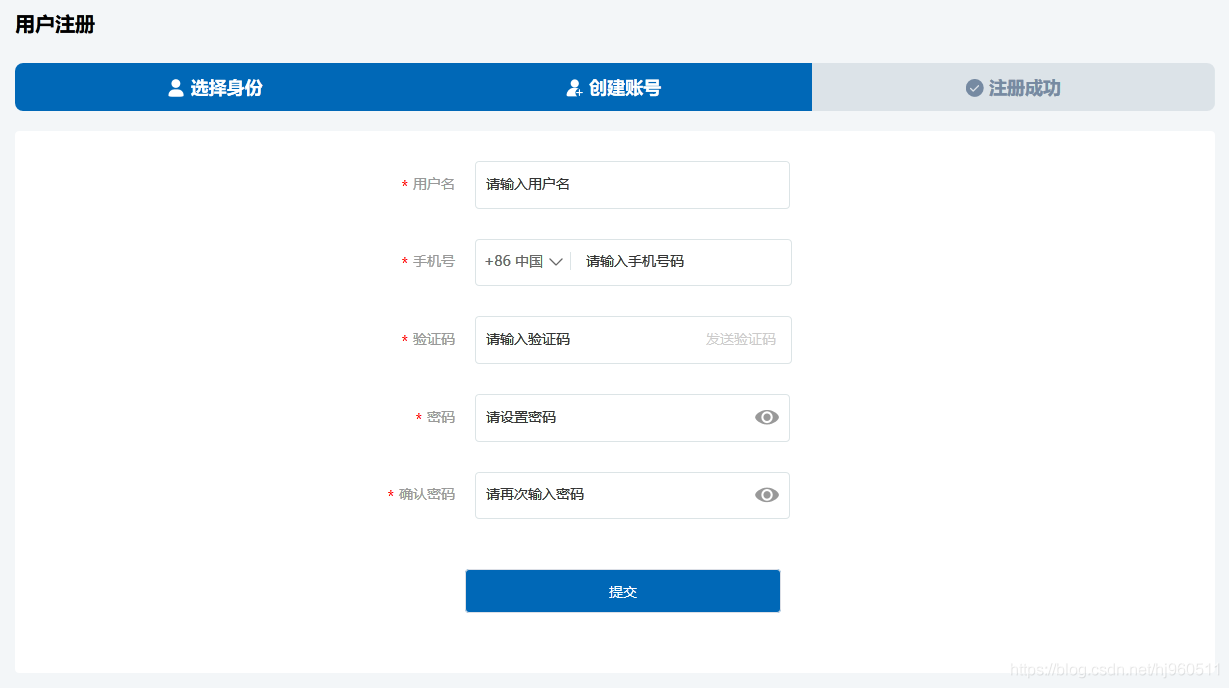Click the 手机号 field label

coord(434,262)
